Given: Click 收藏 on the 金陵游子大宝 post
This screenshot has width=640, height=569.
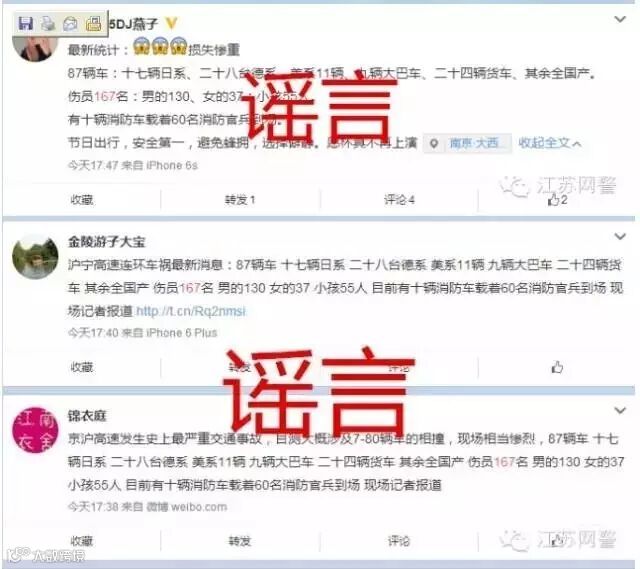Looking at the screenshot, I should 82,367.
